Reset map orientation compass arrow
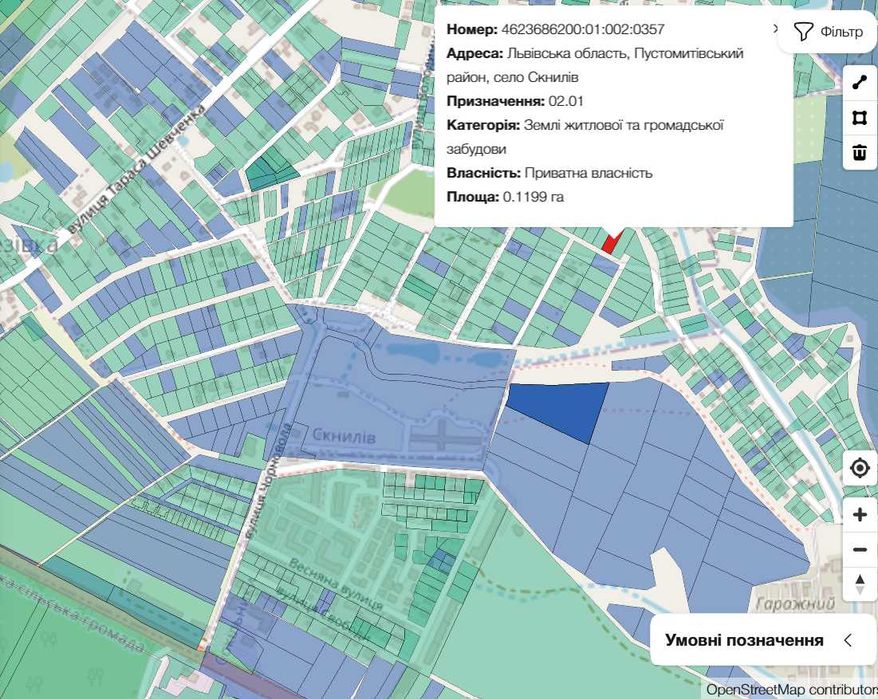 coord(860,584)
